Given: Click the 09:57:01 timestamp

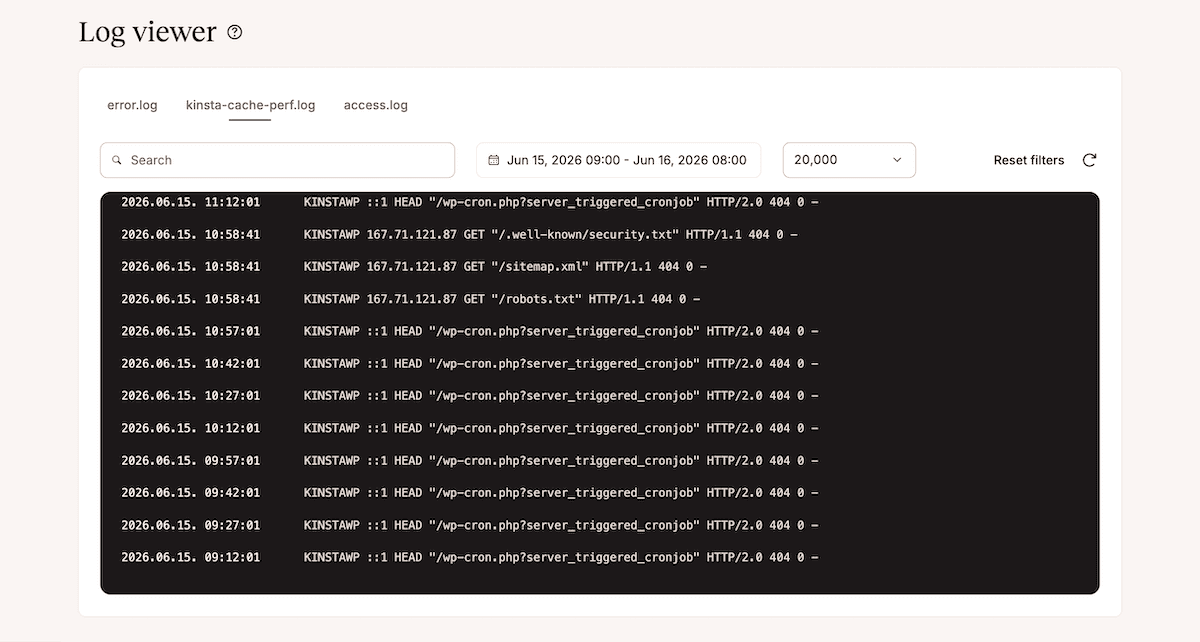Looking at the screenshot, I should click(190, 461).
